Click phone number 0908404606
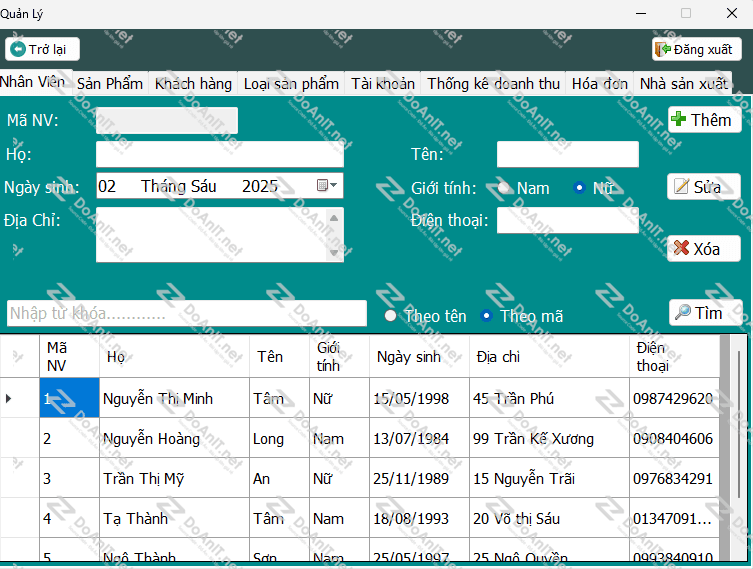 (x=675, y=438)
